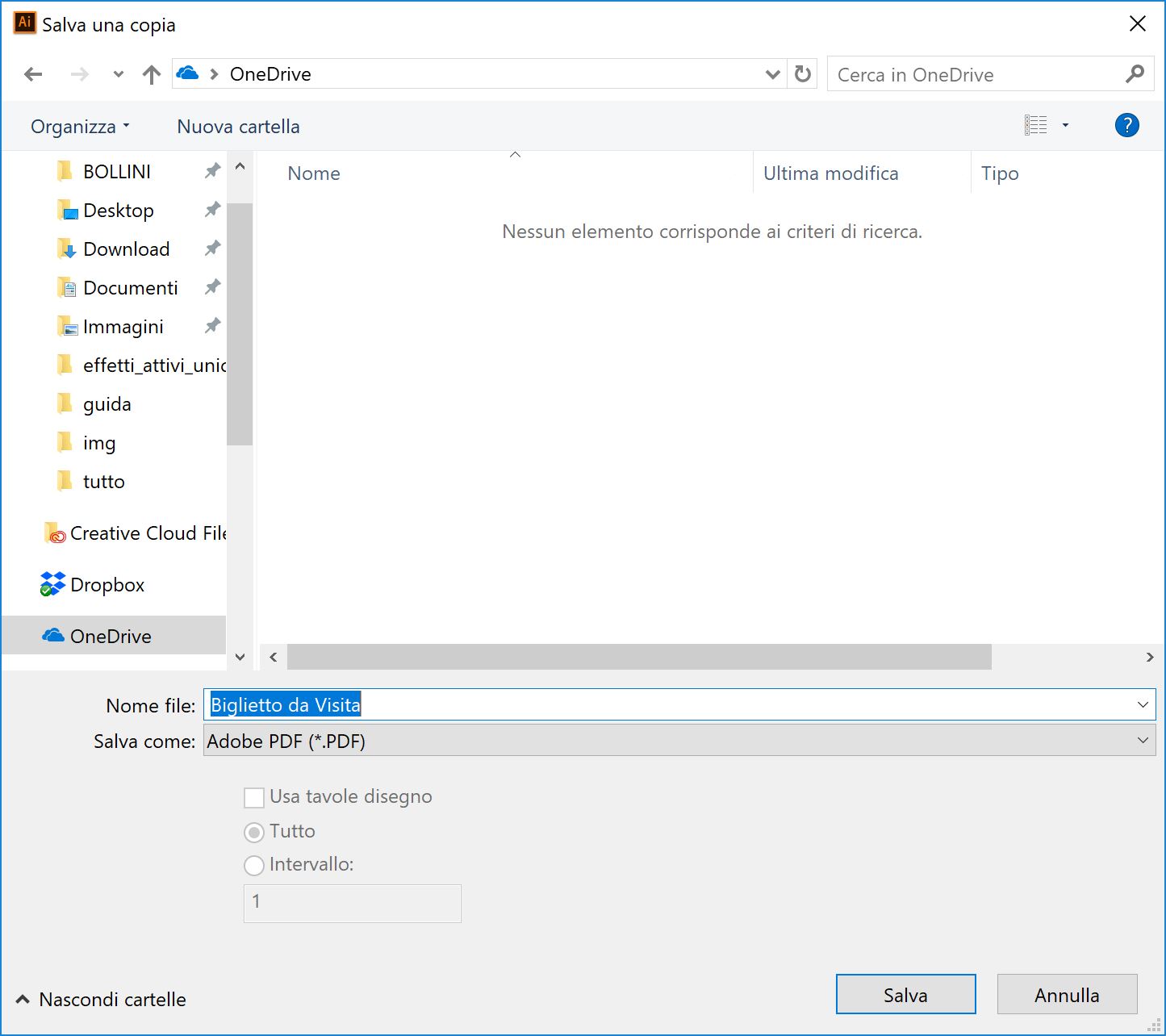Click the horizontal scrollbar in file list

pos(638,657)
